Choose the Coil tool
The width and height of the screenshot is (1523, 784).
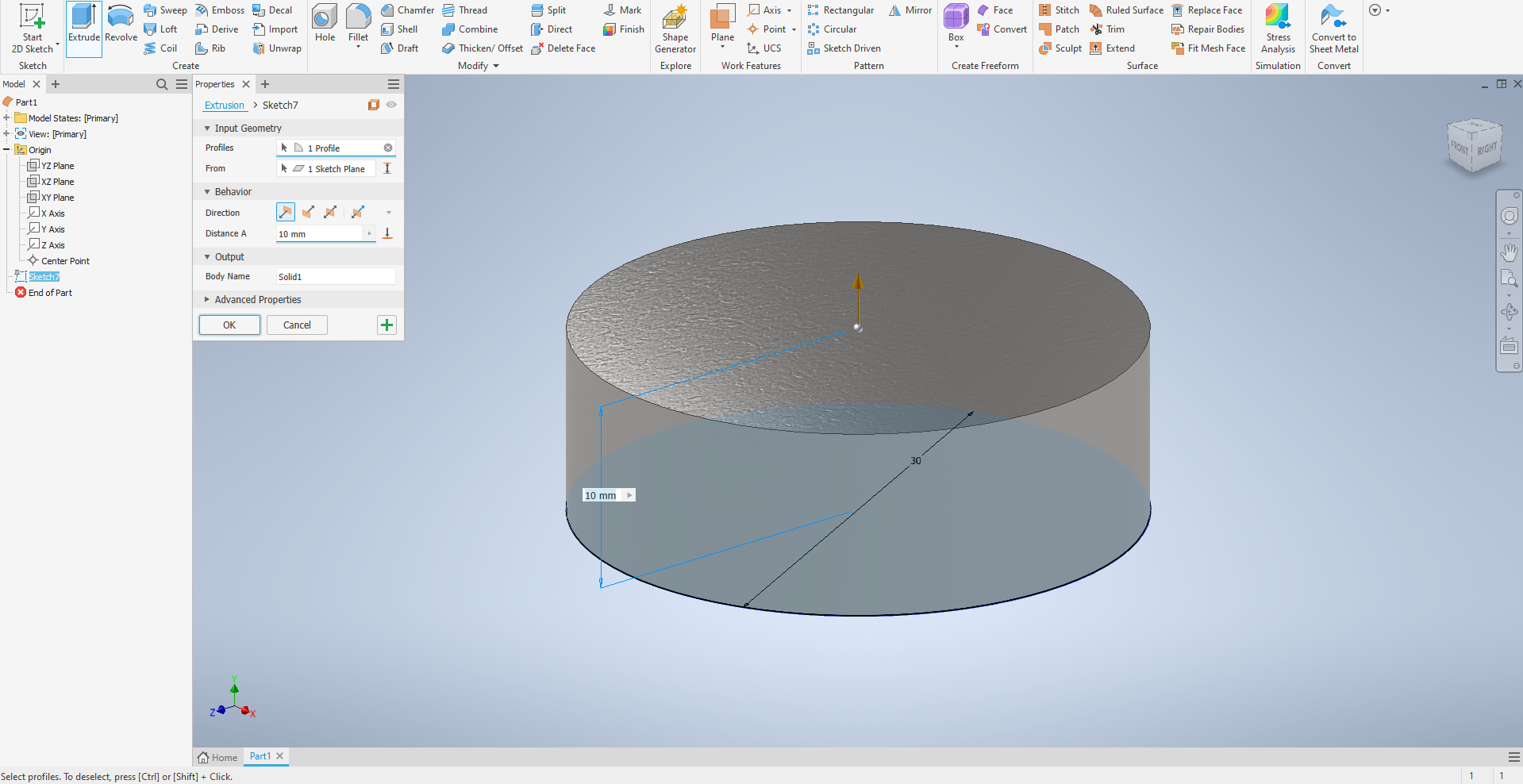(160, 48)
